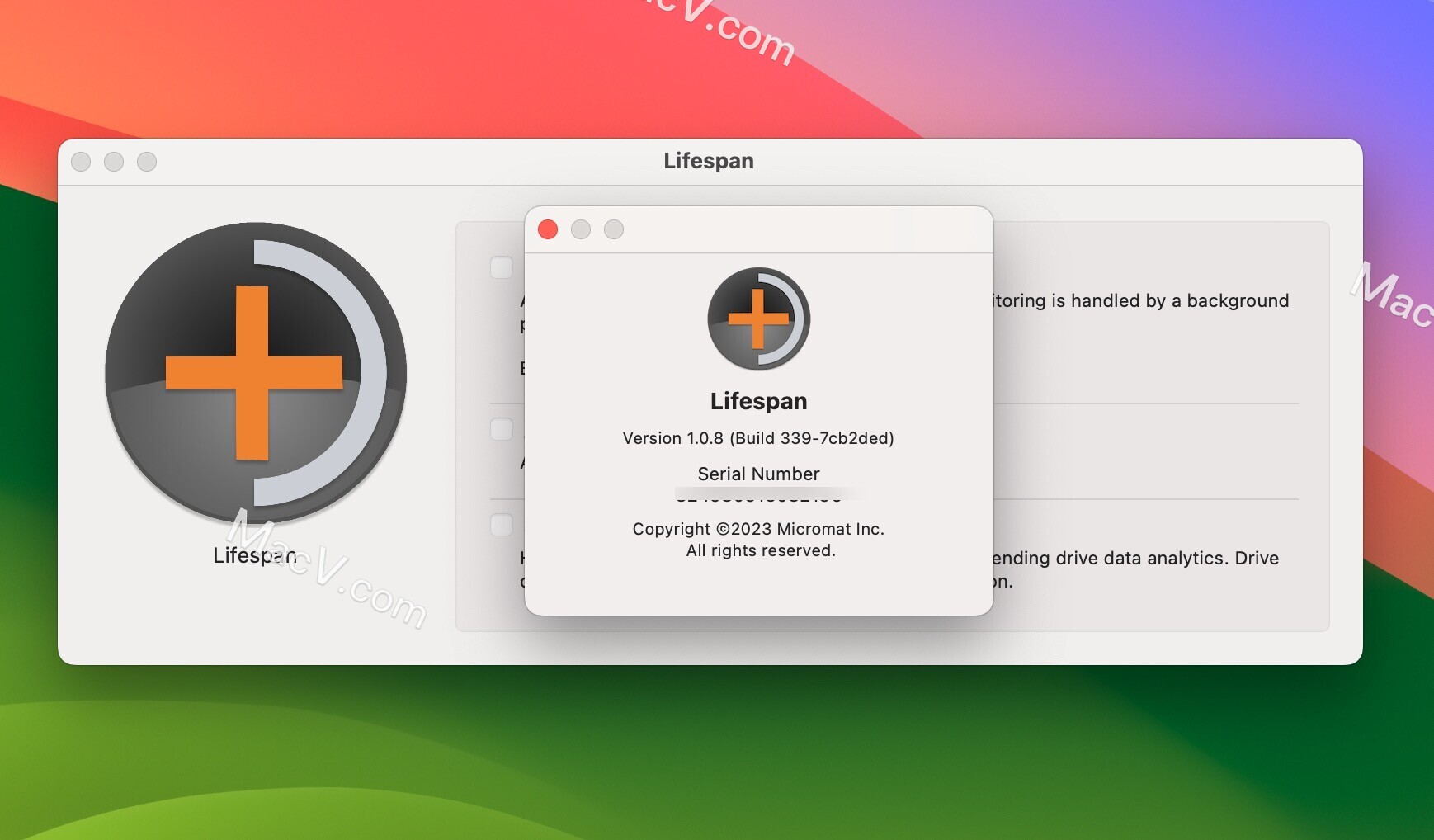Click the minimize button of the About dialog

pos(581,229)
